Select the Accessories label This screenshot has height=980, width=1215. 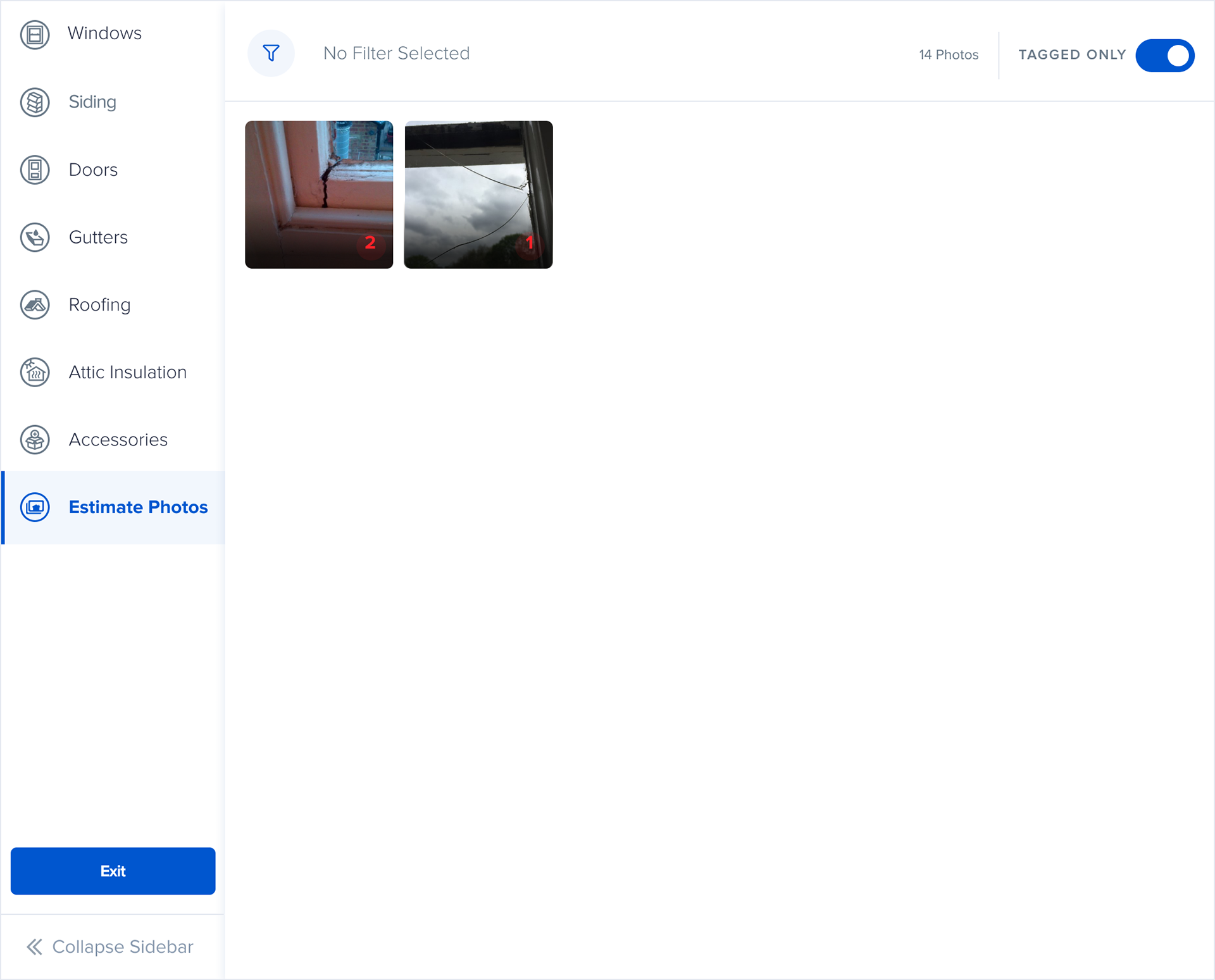tap(118, 440)
